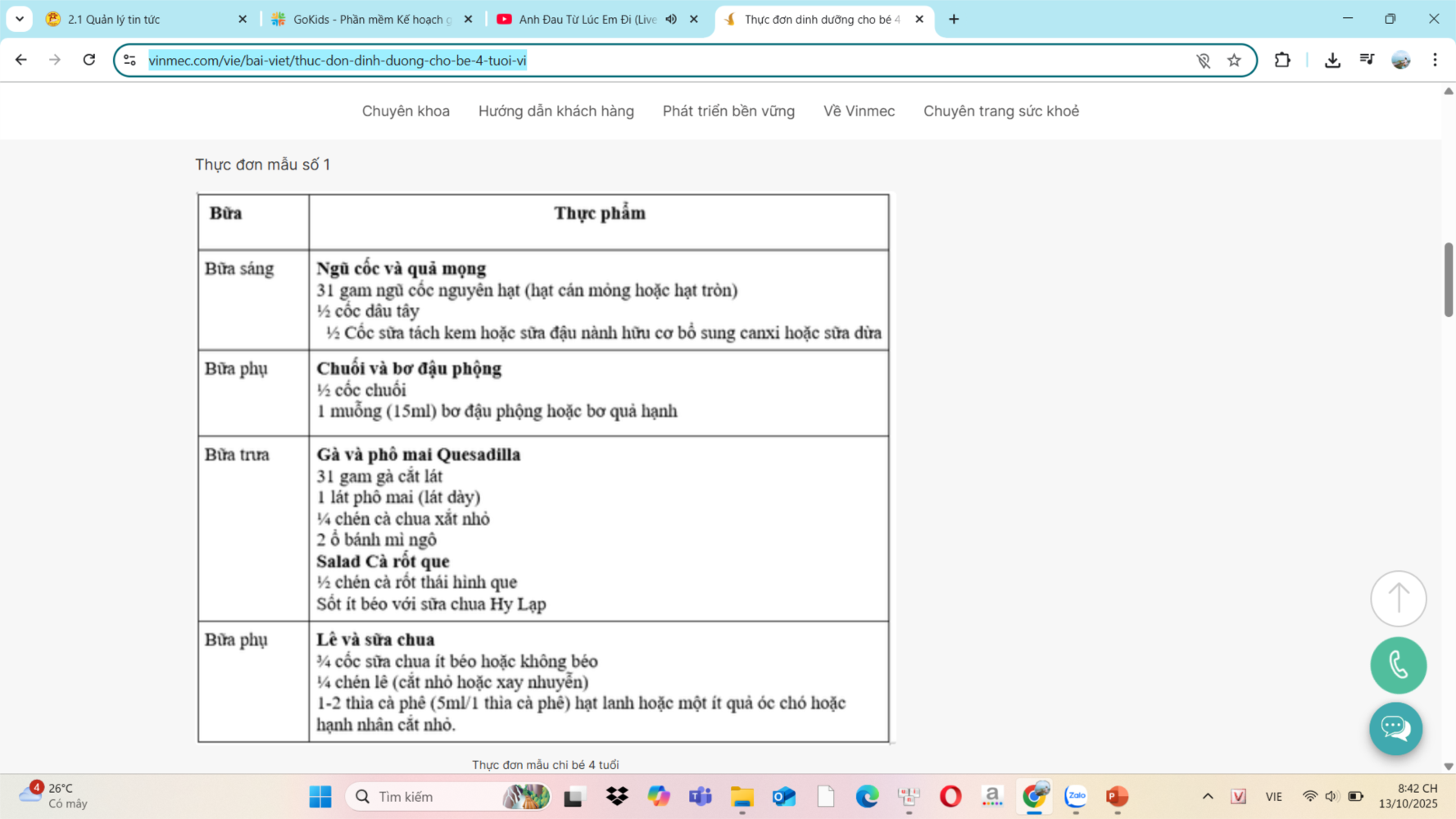This screenshot has width=1456, height=819.
Task: Go back to the previous page
Action: [21, 60]
